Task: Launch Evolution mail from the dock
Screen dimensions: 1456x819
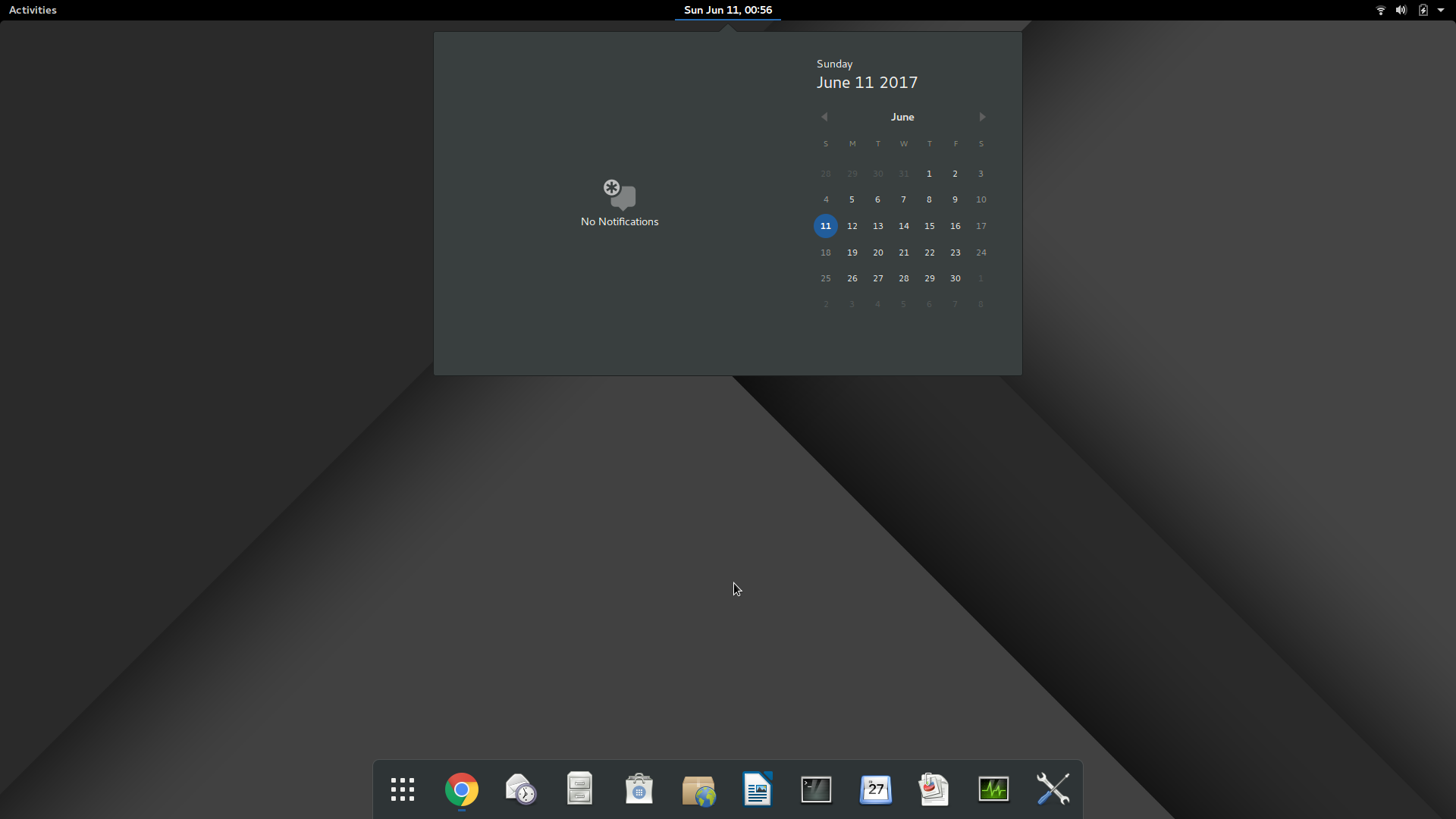Action: coord(520,789)
